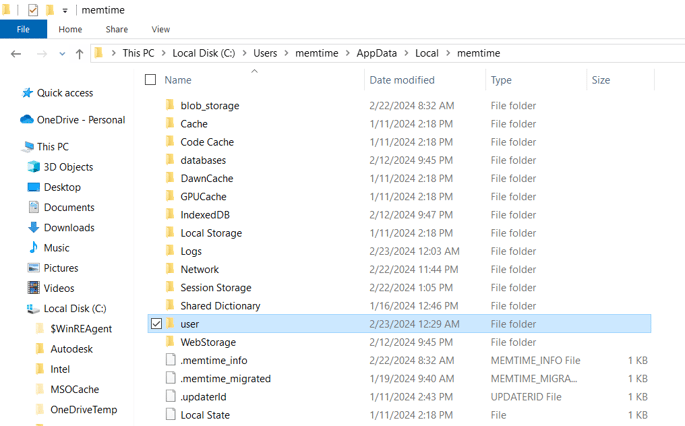This screenshot has height=426, width=685.
Task: Open Desktop in navigation pane
Action: (x=54, y=187)
